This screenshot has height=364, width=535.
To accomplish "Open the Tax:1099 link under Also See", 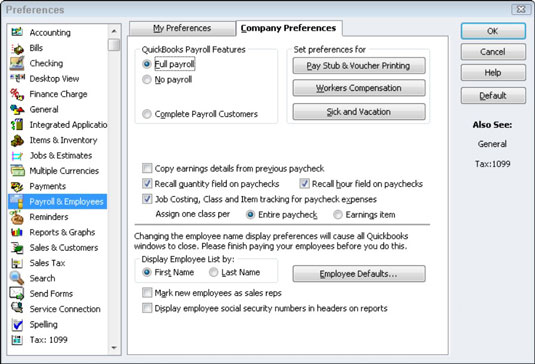I will (493, 164).
